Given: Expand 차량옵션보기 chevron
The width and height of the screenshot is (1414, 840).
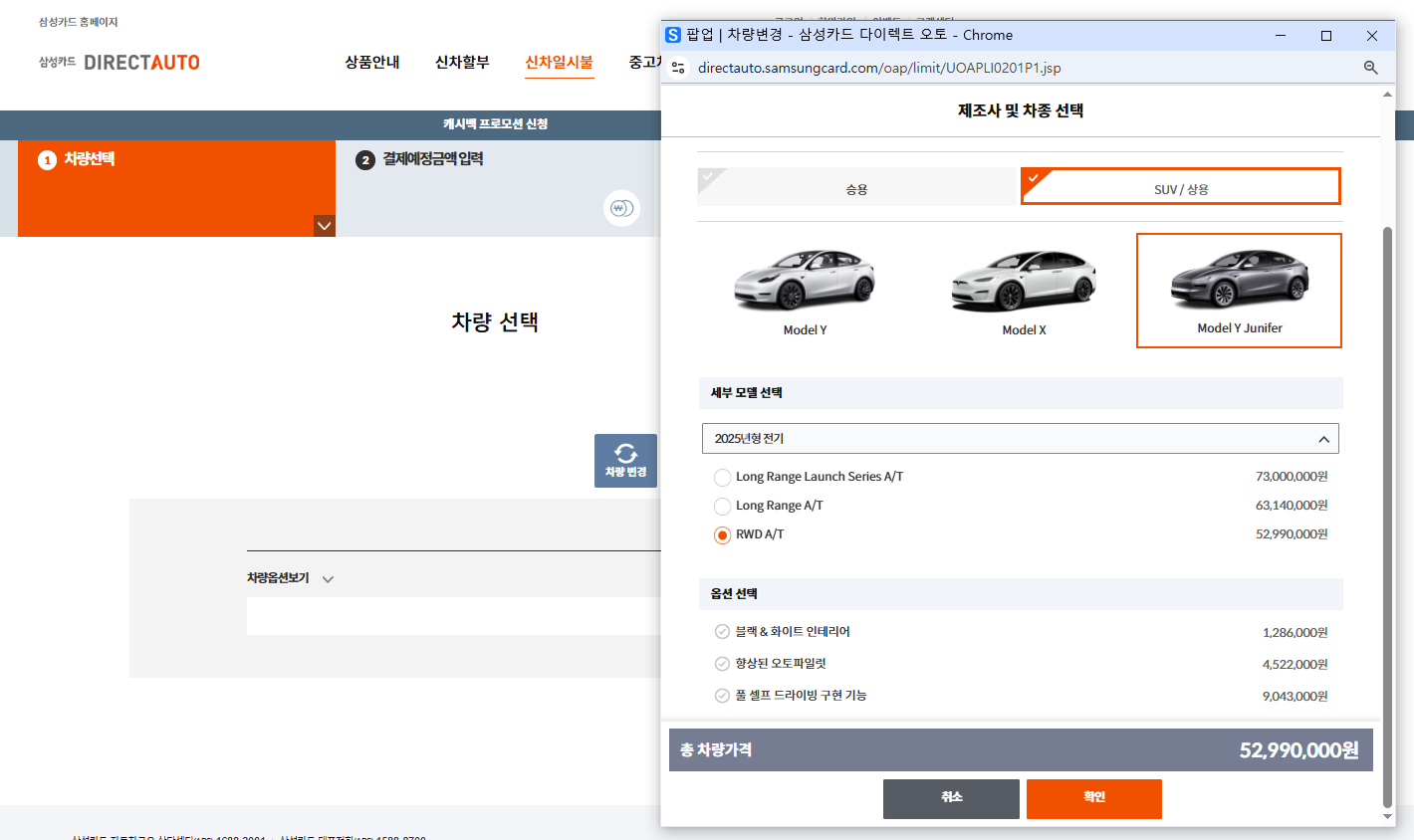Looking at the screenshot, I should pyautogui.click(x=328, y=579).
